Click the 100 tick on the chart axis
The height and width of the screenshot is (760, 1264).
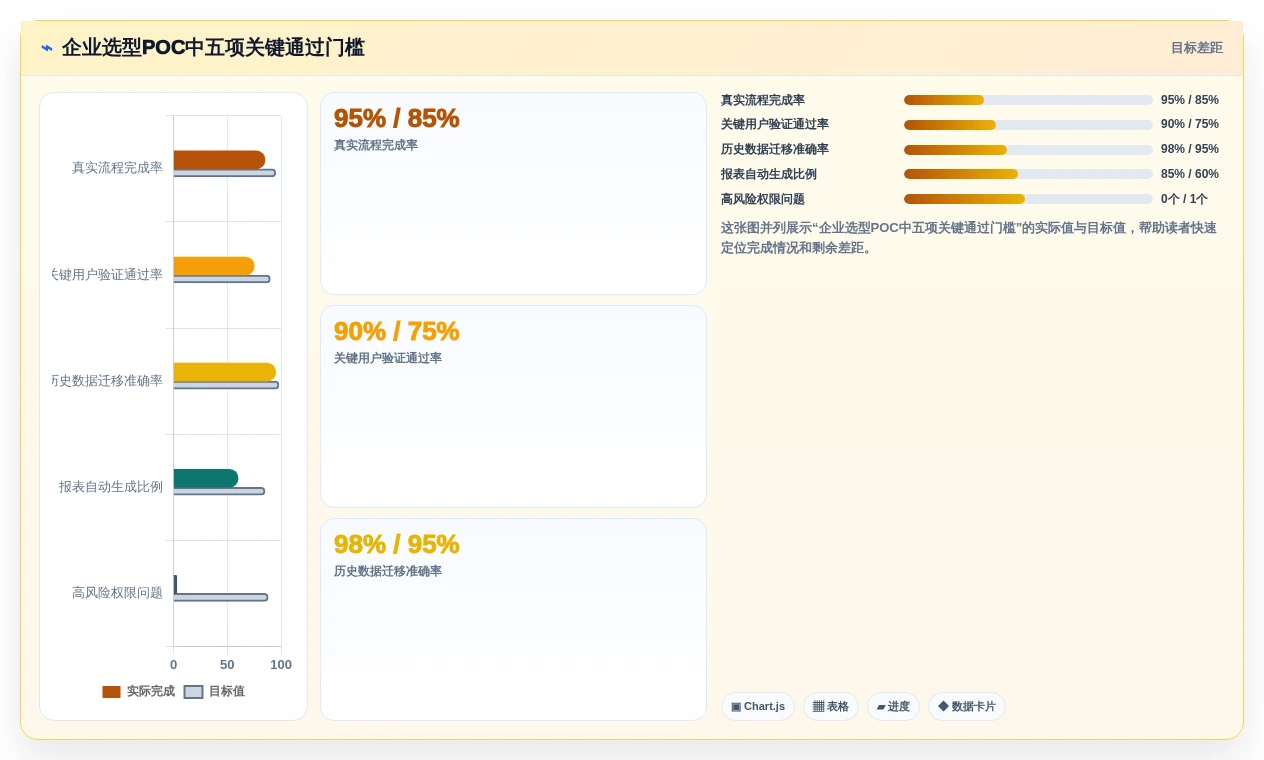coord(281,665)
